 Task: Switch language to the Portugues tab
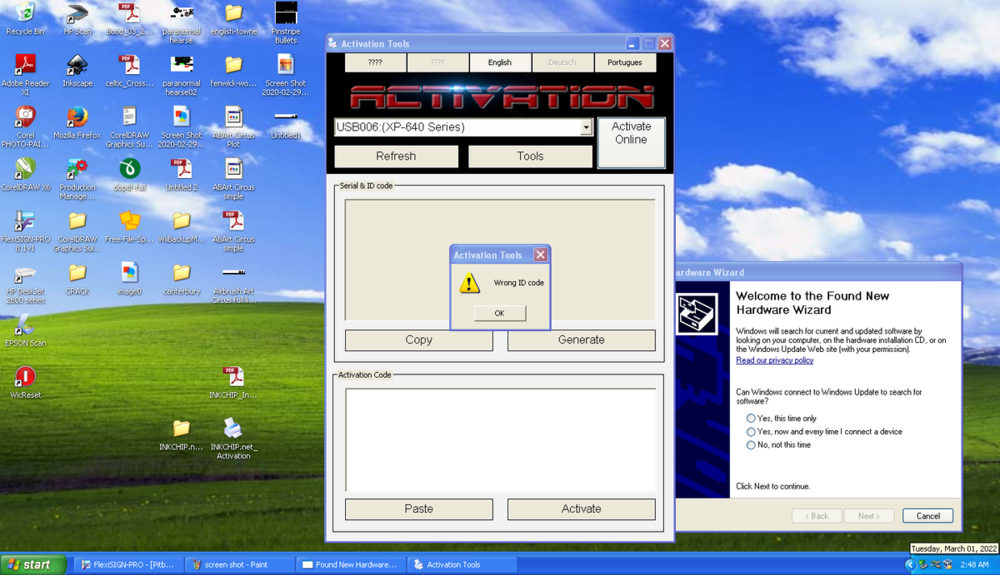click(x=624, y=62)
